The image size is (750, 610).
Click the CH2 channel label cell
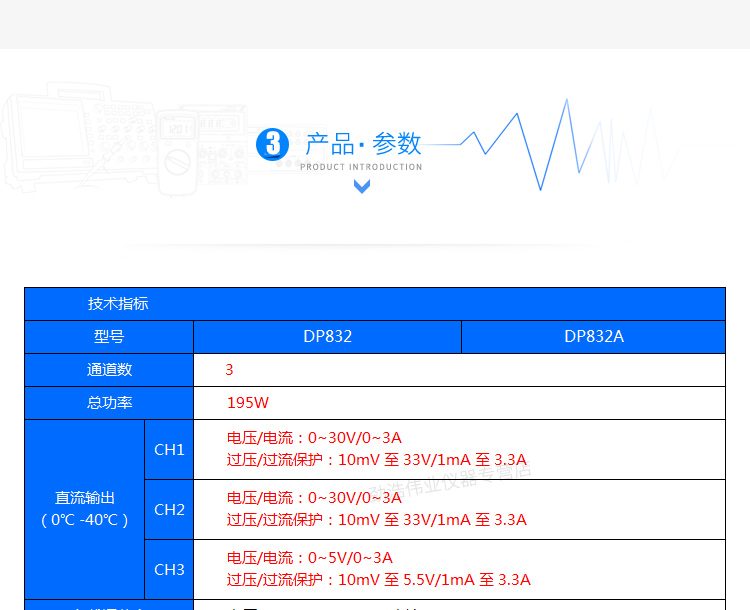coord(169,509)
